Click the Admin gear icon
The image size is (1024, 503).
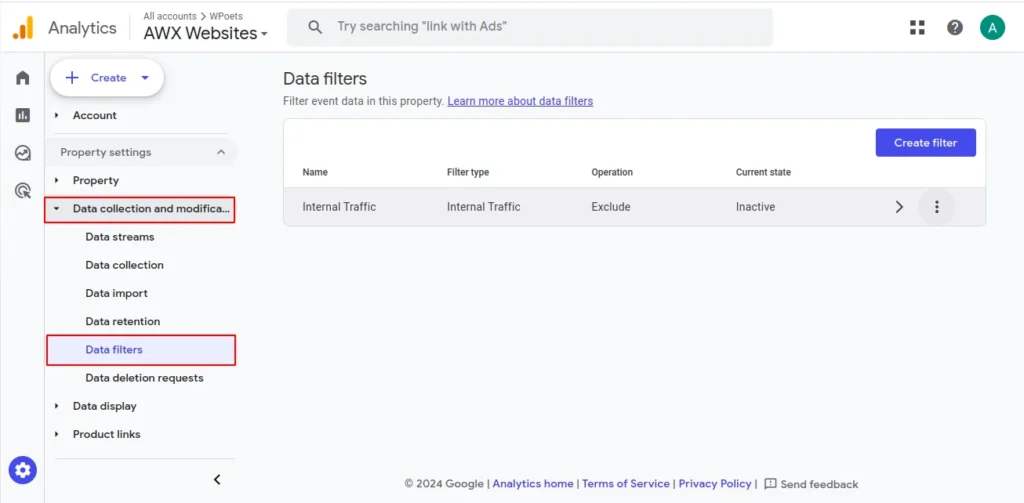pyautogui.click(x=23, y=469)
